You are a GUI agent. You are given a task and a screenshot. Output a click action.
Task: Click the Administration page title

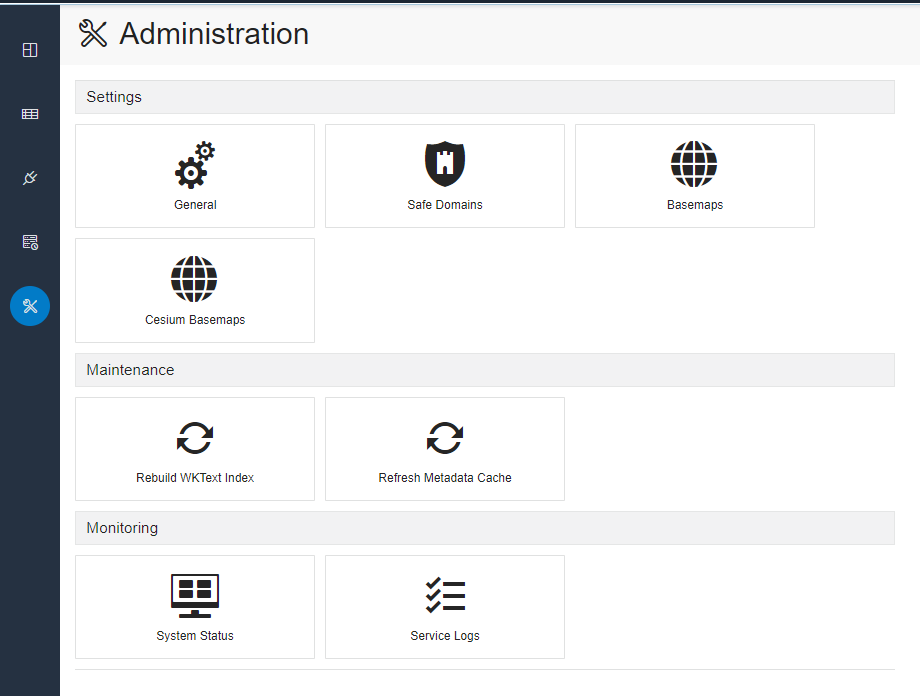click(214, 33)
